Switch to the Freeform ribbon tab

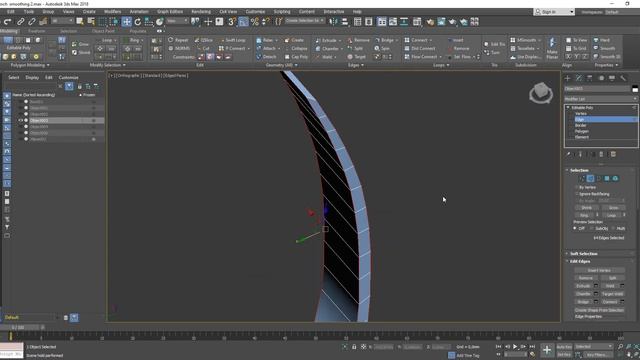[x=36, y=31]
